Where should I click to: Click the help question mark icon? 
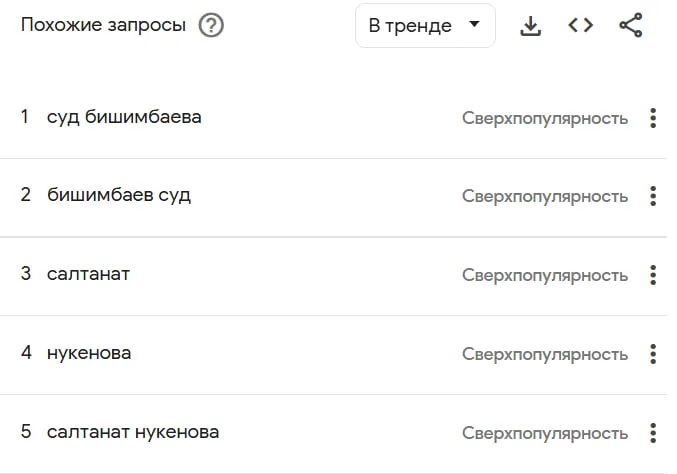[211, 26]
